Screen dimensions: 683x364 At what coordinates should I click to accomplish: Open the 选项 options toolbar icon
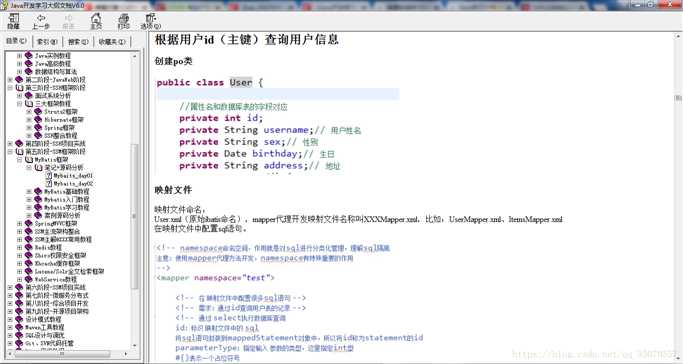click(151, 21)
